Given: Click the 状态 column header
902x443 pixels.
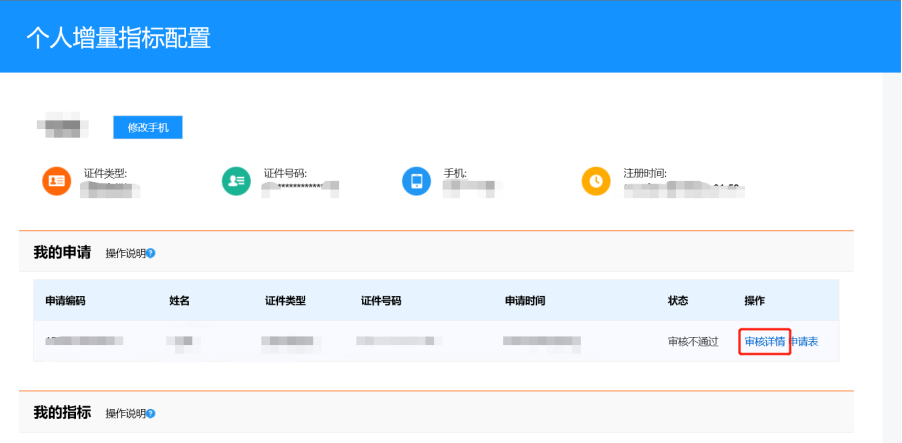Looking at the screenshot, I should [678, 301].
